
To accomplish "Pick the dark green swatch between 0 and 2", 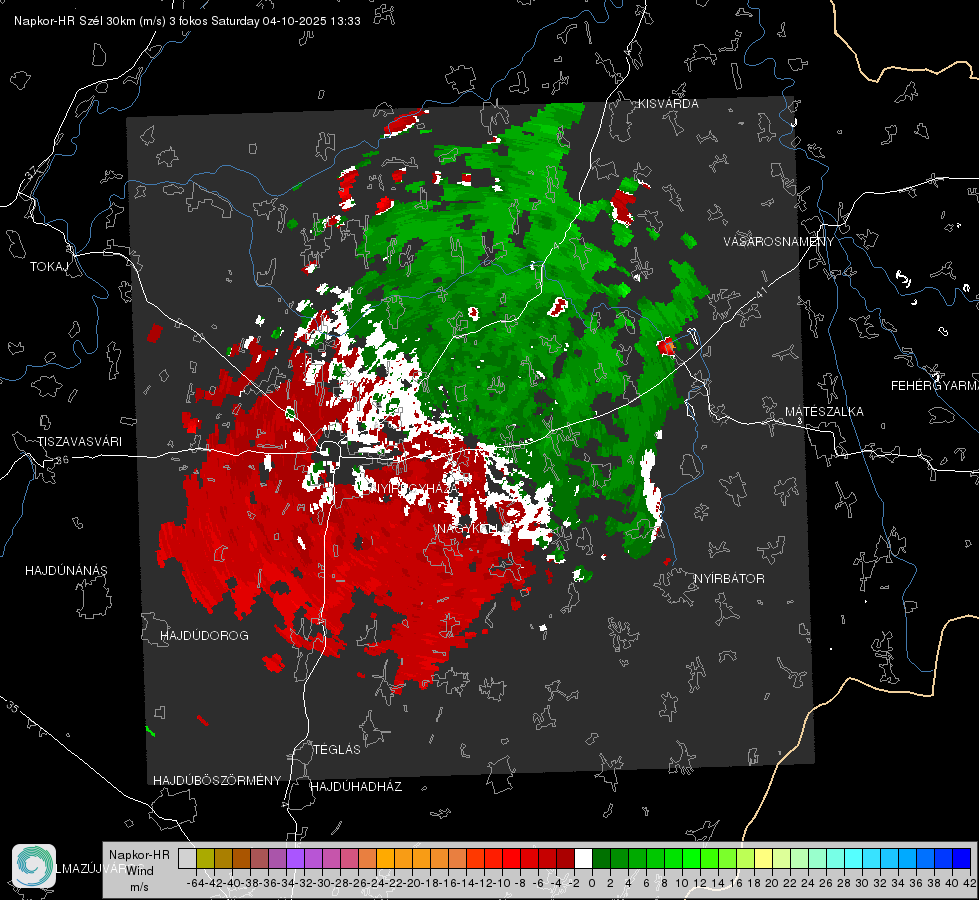I will [601, 858].
